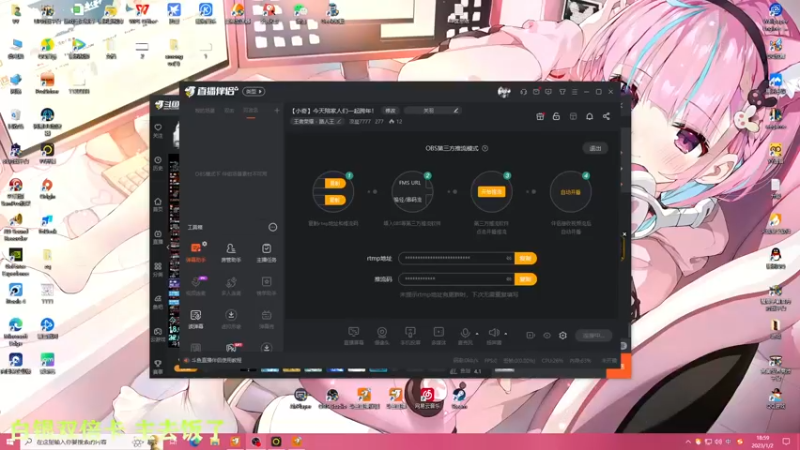Click the share icon
Screen dimensions: 800x450
606,116
